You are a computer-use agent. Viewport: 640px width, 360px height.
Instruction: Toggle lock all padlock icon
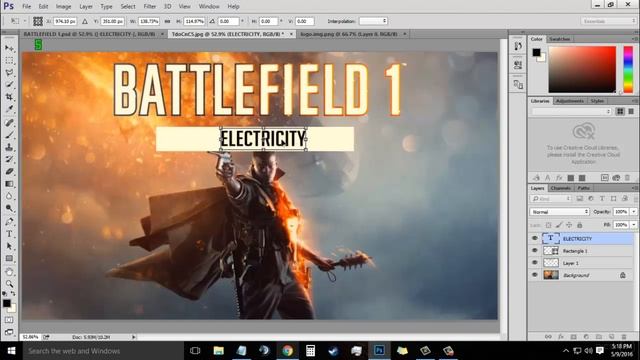click(x=580, y=225)
